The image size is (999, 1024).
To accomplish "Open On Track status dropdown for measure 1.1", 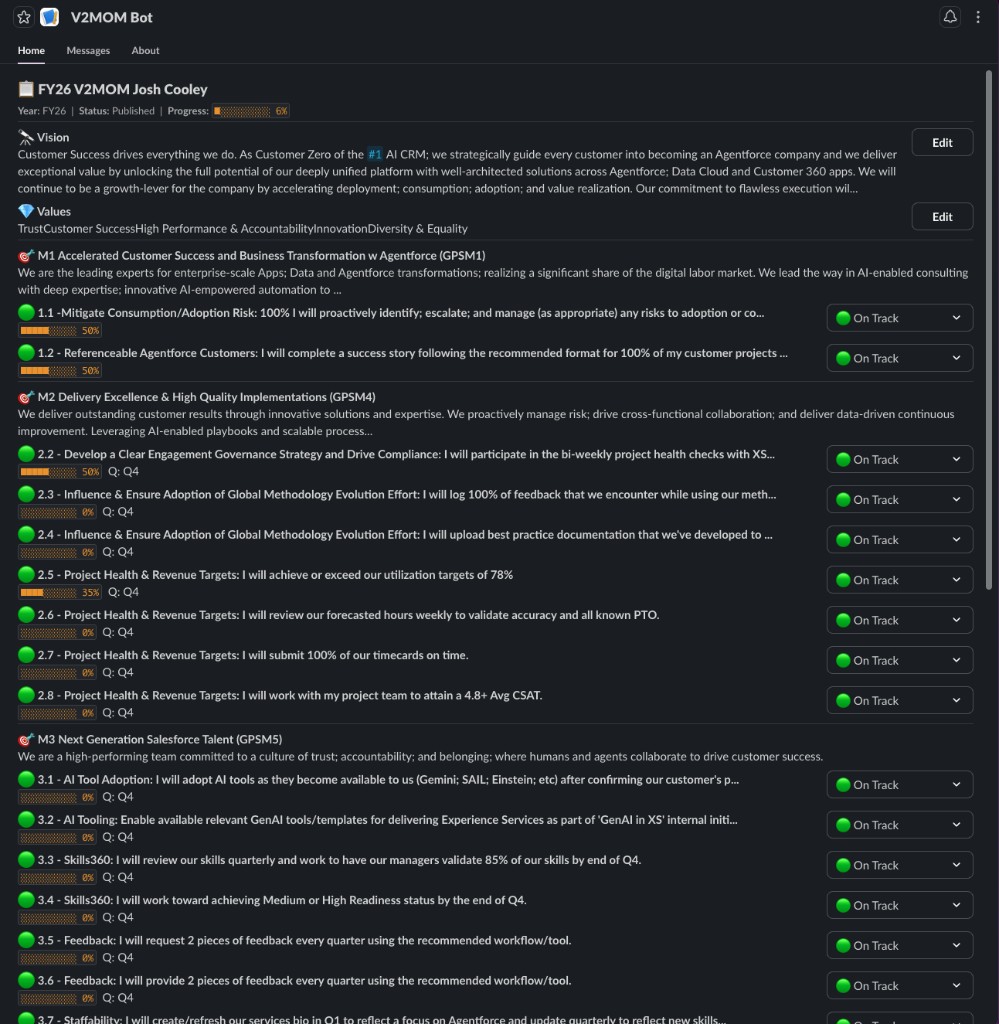I will (x=899, y=318).
